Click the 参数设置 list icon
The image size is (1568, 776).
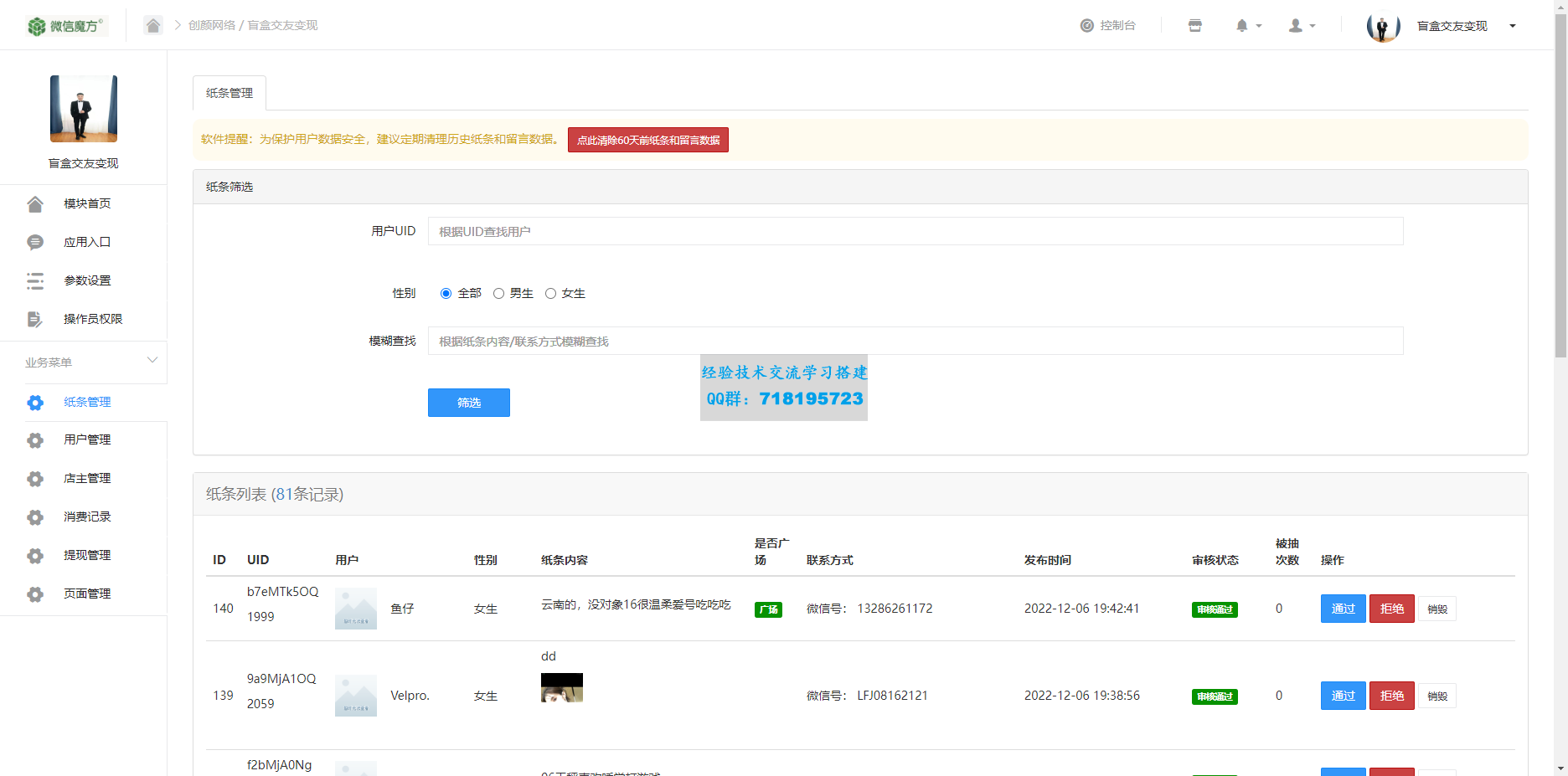pyautogui.click(x=35, y=281)
